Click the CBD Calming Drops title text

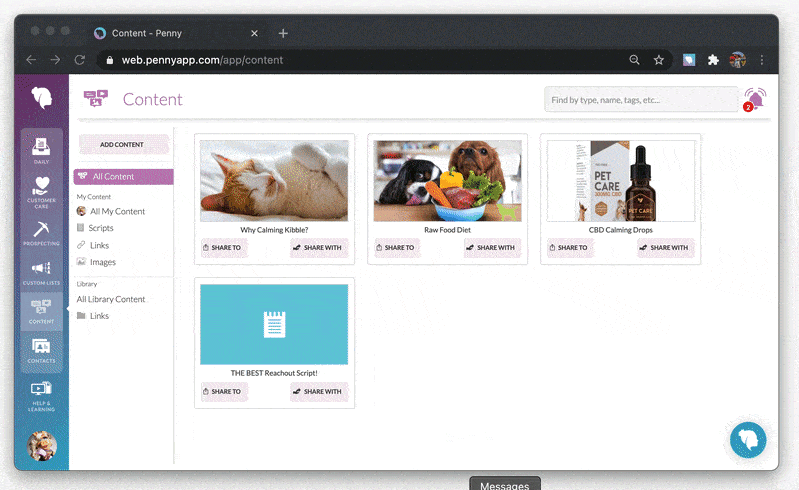[x=621, y=230]
